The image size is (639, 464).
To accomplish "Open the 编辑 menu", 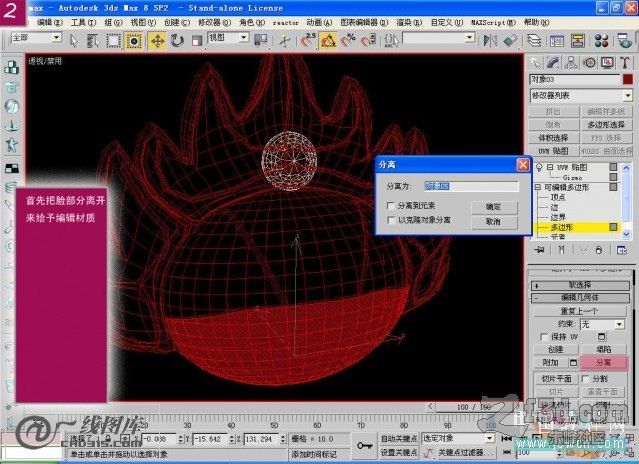I will pos(50,22).
